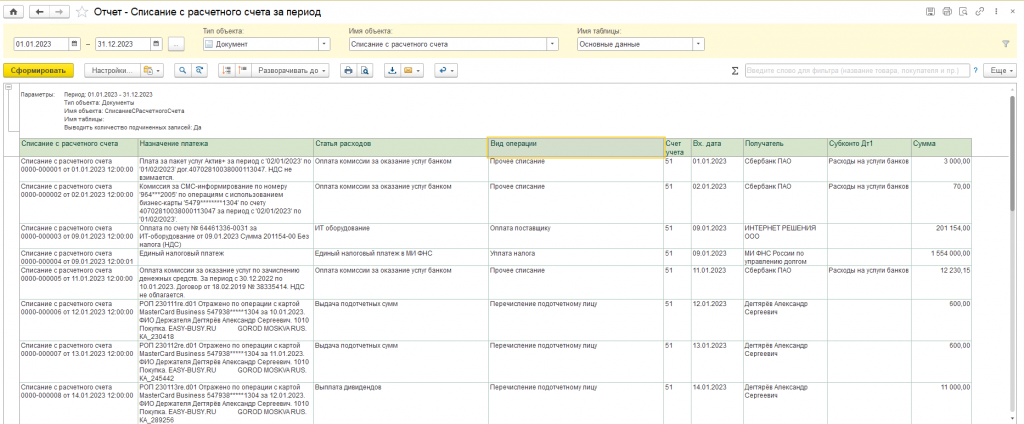Screen dimensions: 1024x424
Task: Click the start date field 01.01.2023
Action: [41, 44]
